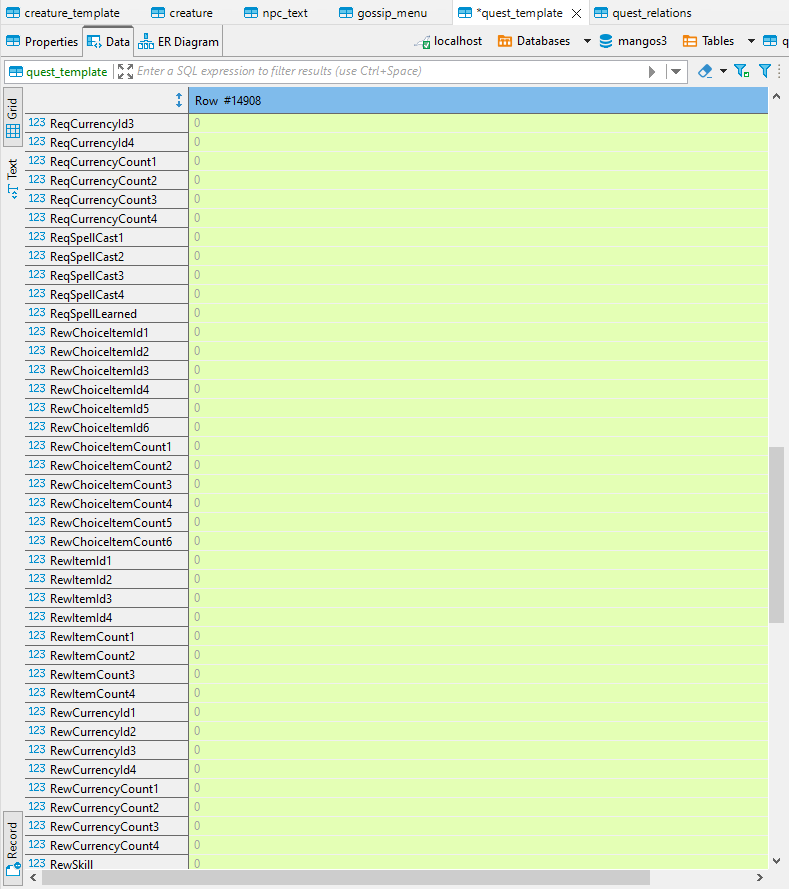Click the value cell of RewItemId2
This screenshot has height=889, width=789.
[478, 579]
